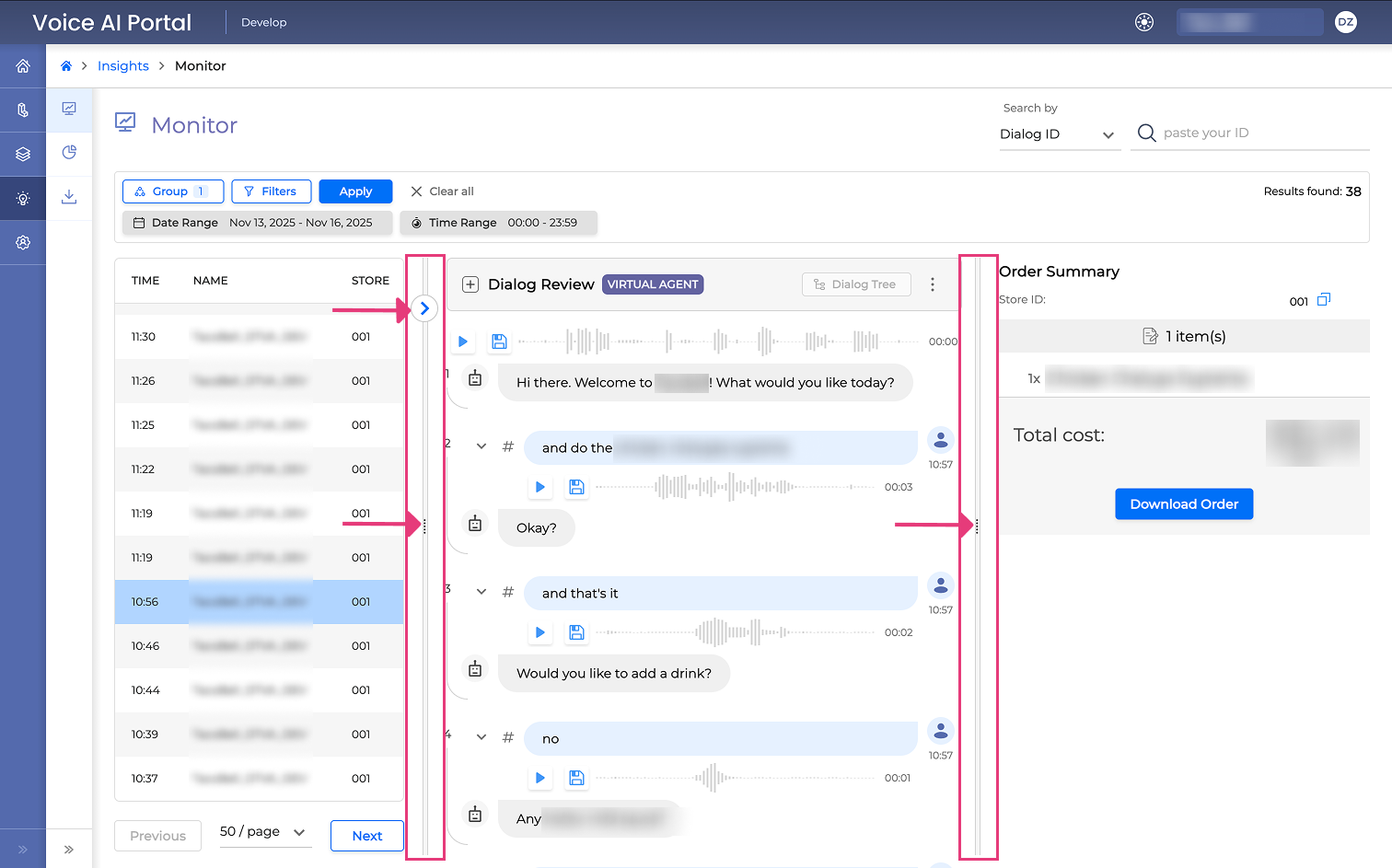Copy the Store ID 001 value

tap(1324, 300)
